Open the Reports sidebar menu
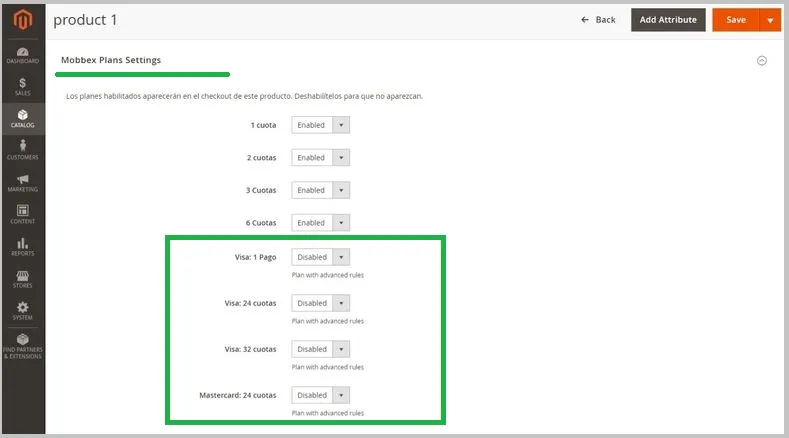 23,247
